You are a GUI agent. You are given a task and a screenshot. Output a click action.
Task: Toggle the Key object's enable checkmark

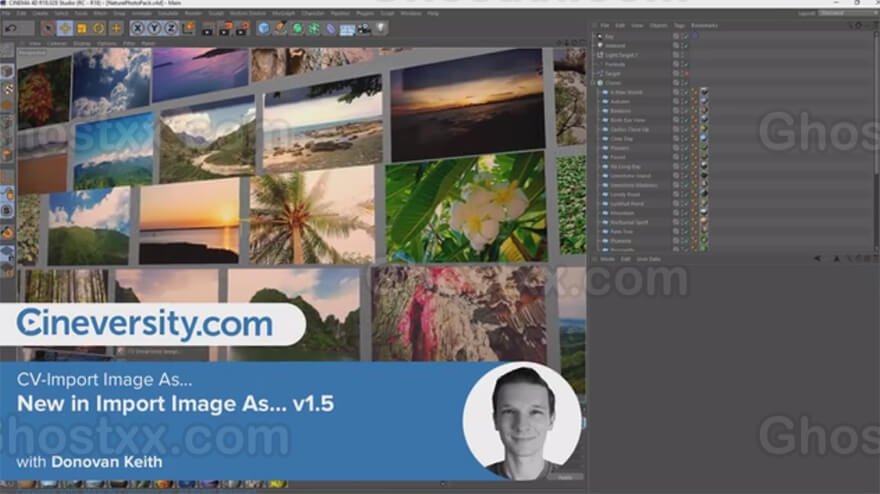[x=685, y=36]
